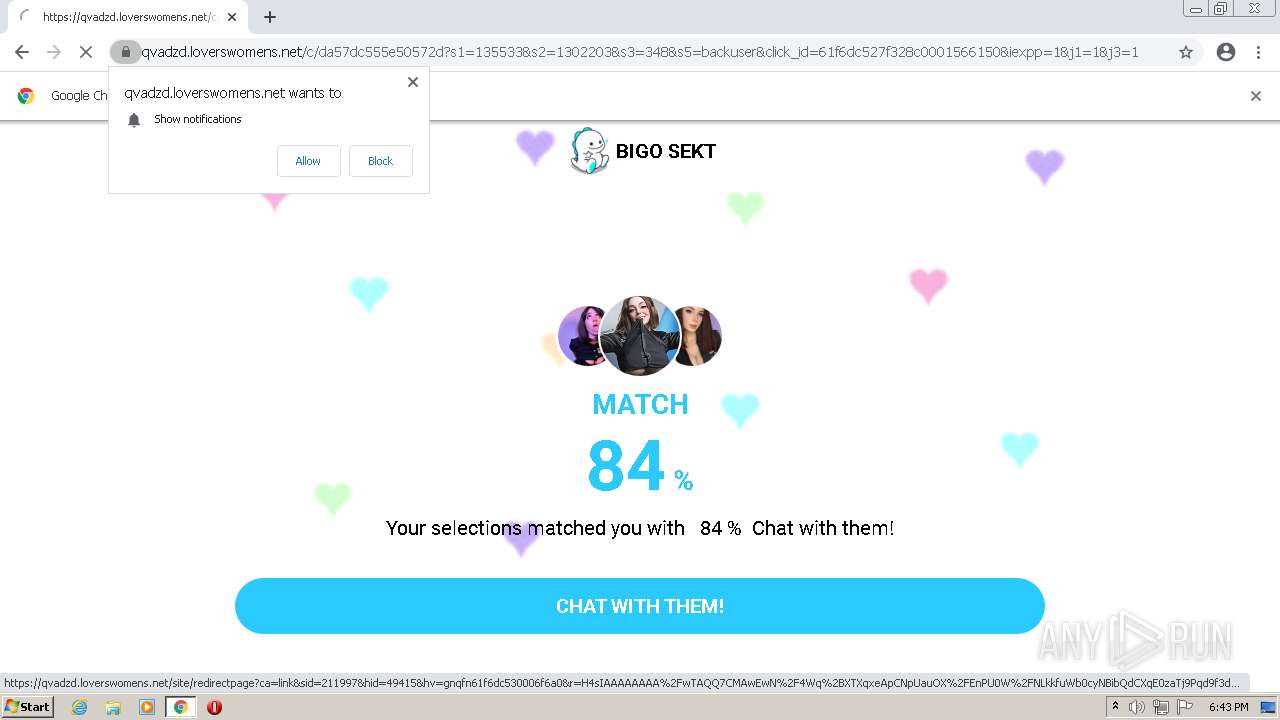The height and width of the screenshot is (720, 1280).
Task: Open a new tab with the plus button
Action: [269, 17]
